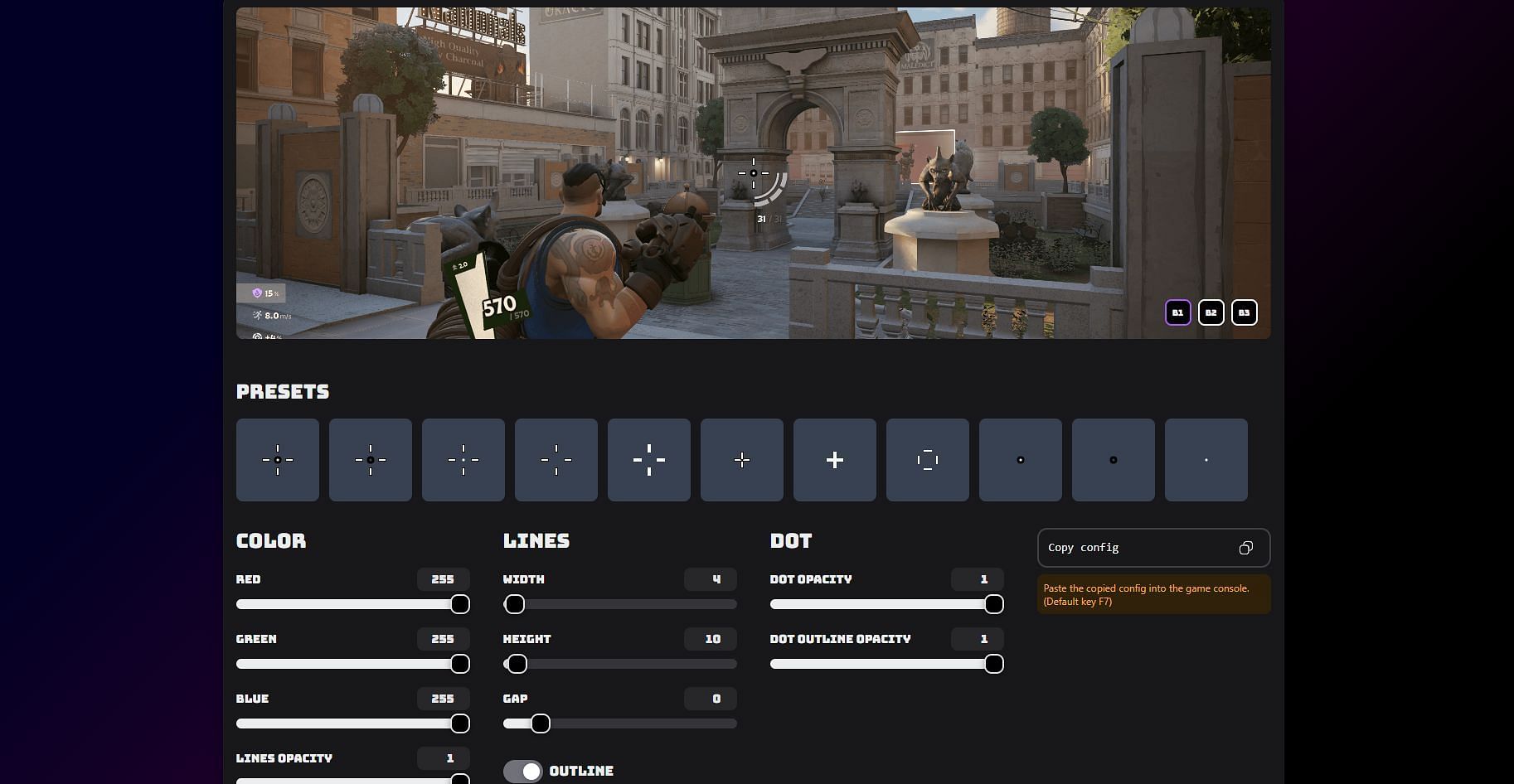Image resolution: width=1514 pixels, height=784 pixels.
Task: Select the bold solid plus crosshair preset
Action: 835,460
